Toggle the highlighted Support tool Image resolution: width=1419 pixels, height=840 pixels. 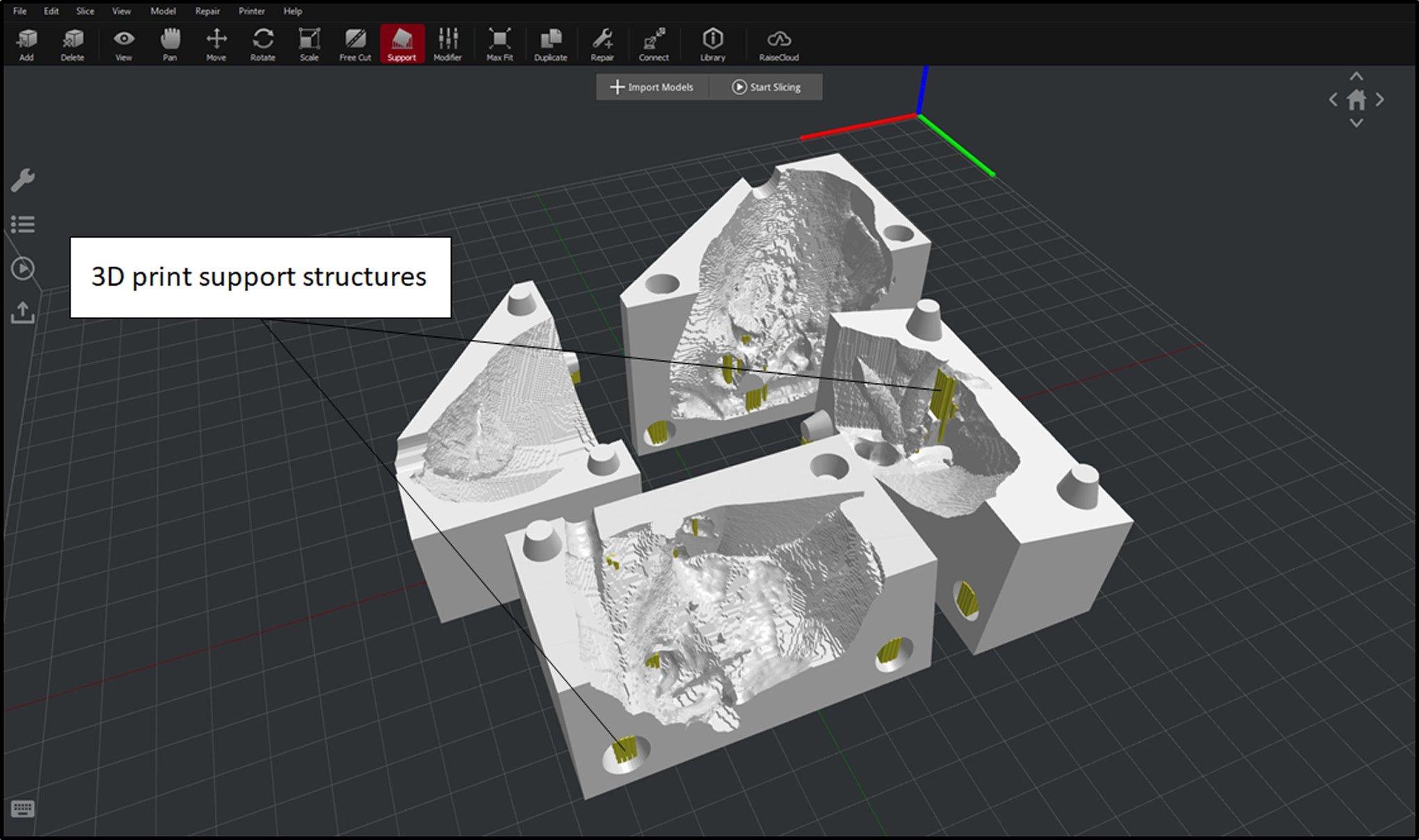click(402, 43)
